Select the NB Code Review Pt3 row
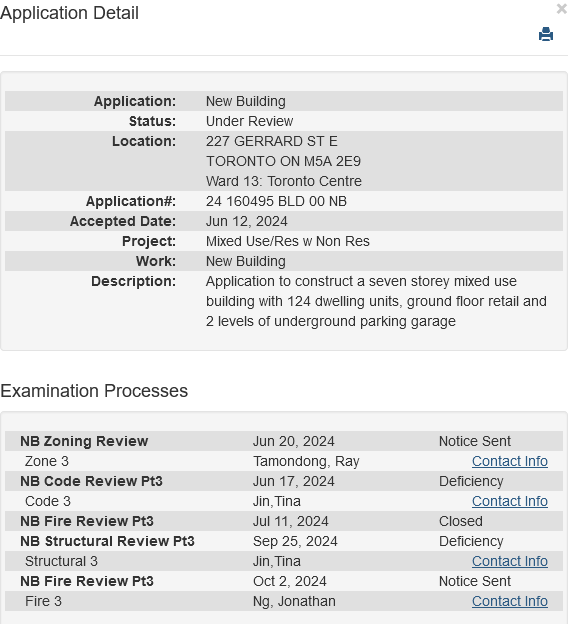Image resolution: width=568 pixels, height=624 pixels. pyautogui.click(x=284, y=481)
